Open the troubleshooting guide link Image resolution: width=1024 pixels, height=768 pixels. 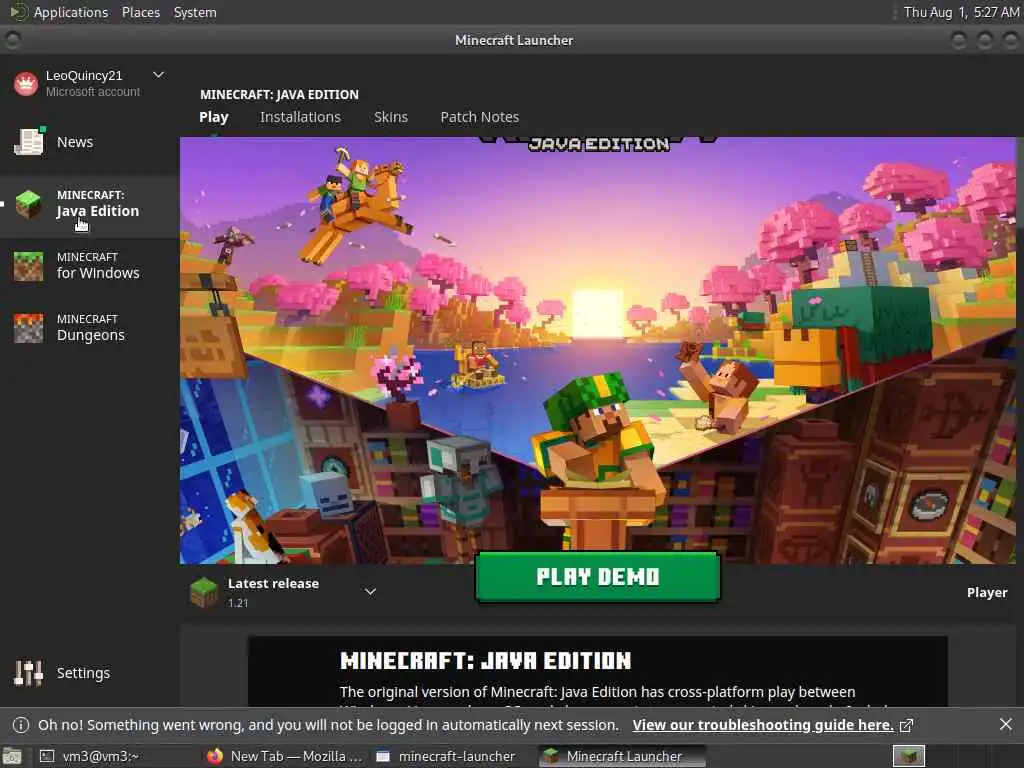(x=762, y=725)
